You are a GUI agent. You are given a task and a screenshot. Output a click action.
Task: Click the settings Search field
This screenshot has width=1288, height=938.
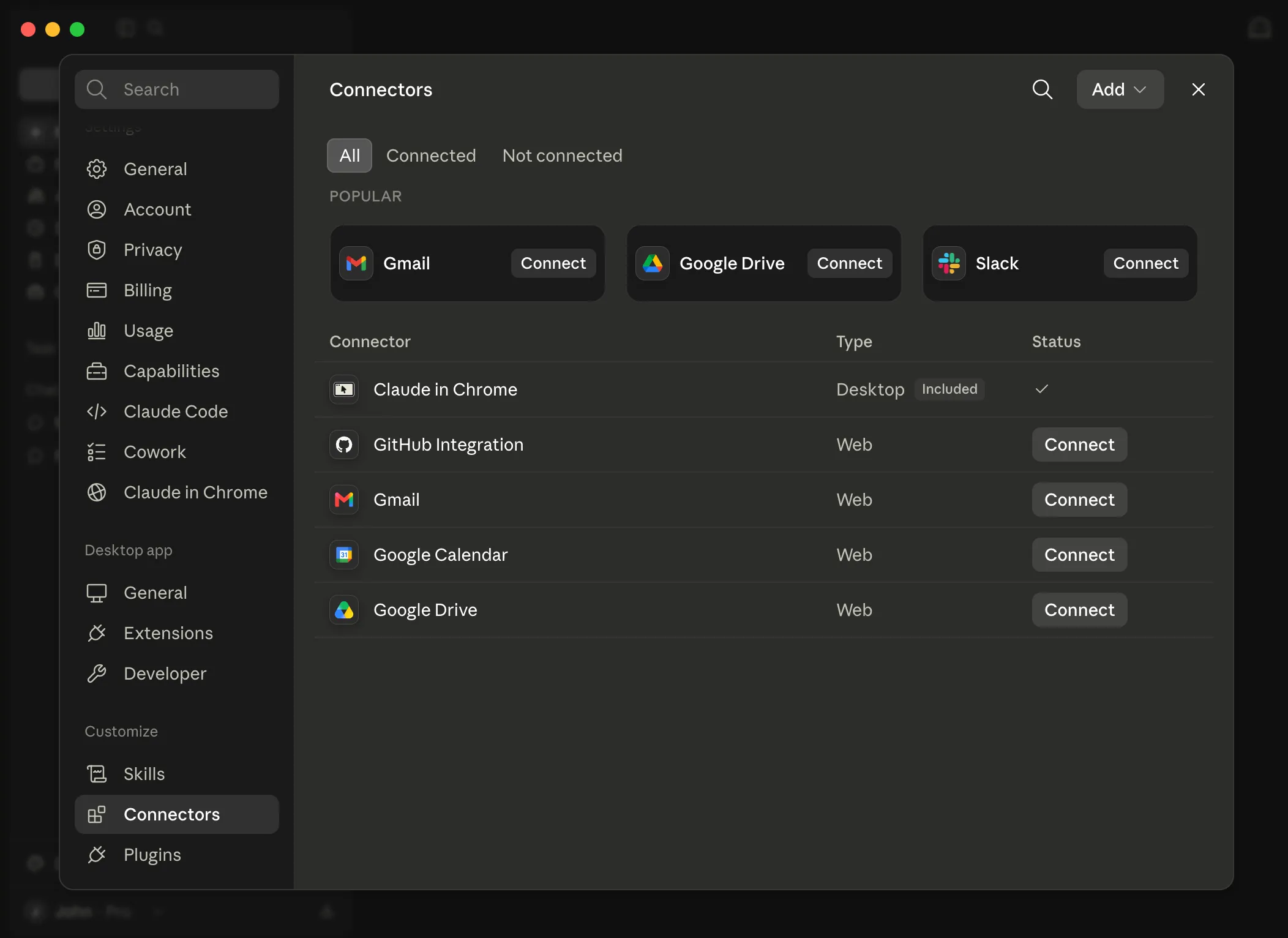[176, 89]
